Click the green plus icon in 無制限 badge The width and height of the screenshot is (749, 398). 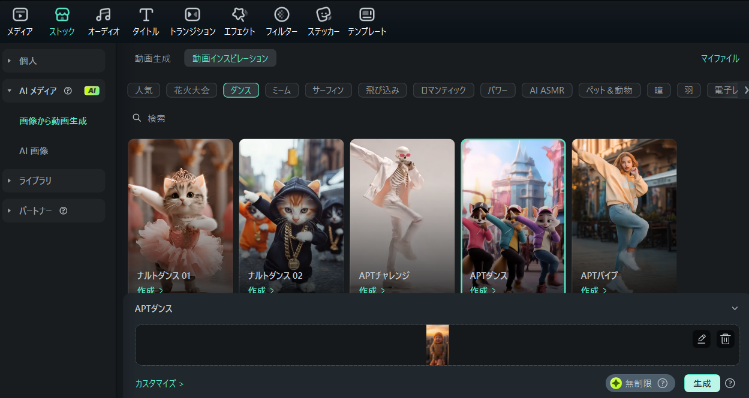tap(616, 383)
